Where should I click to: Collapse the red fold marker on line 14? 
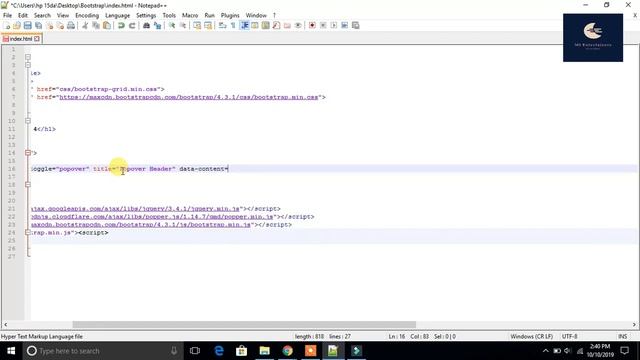pyautogui.click(x=28, y=153)
